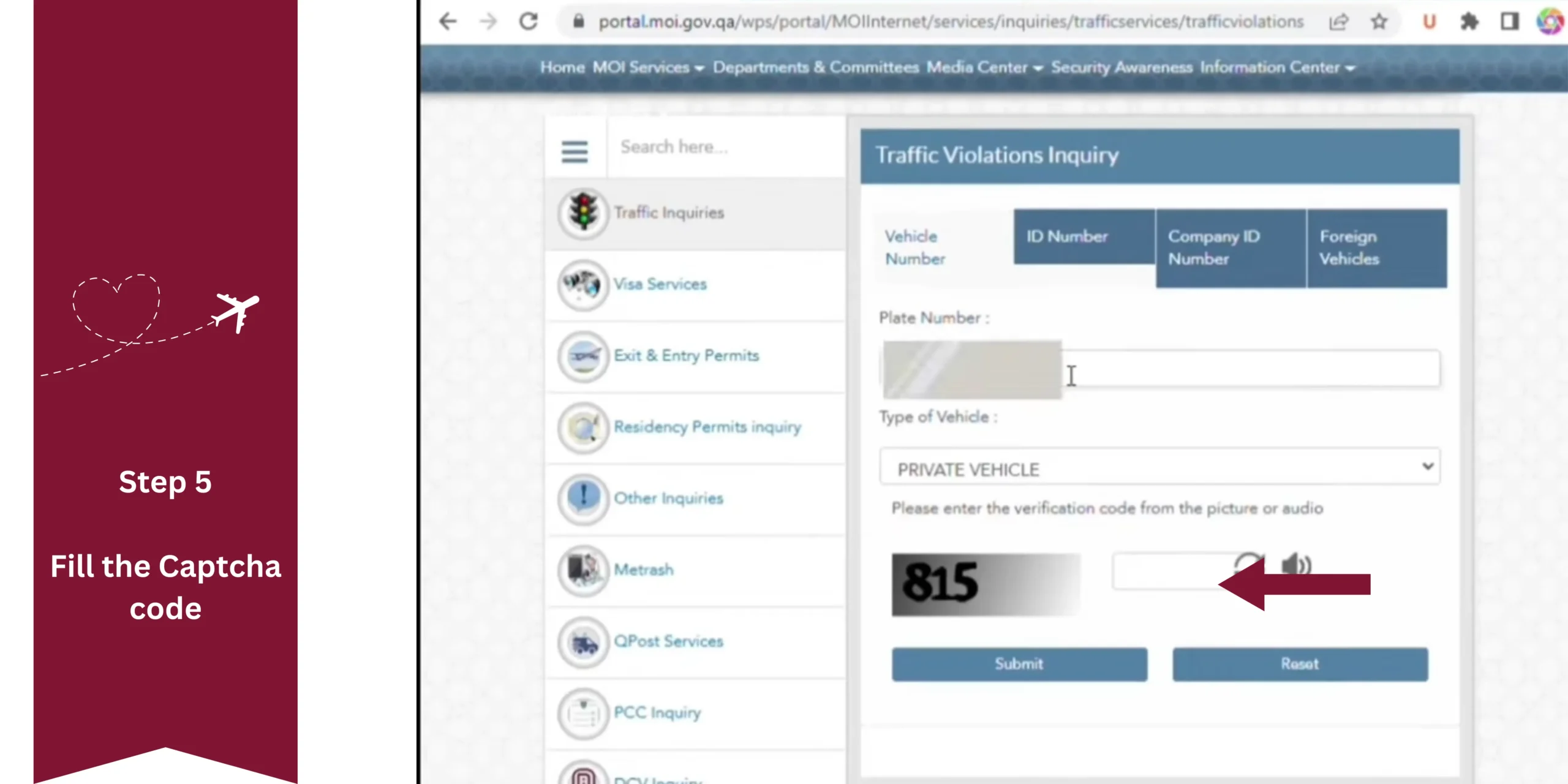This screenshot has height=784, width=1568.
Task: Click the Metrash sidebar icon
Action: click(584, 569)
